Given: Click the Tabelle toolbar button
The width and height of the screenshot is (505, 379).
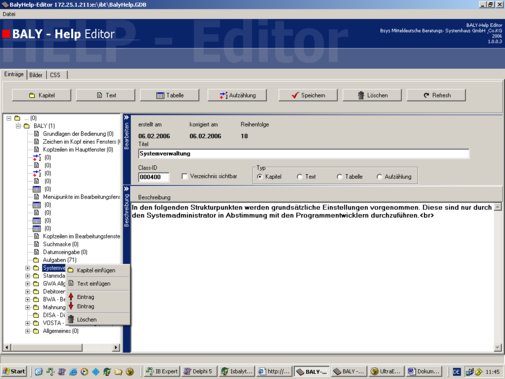Looking at the screenshot, I should pyautogui.click(x=170, y=95).
